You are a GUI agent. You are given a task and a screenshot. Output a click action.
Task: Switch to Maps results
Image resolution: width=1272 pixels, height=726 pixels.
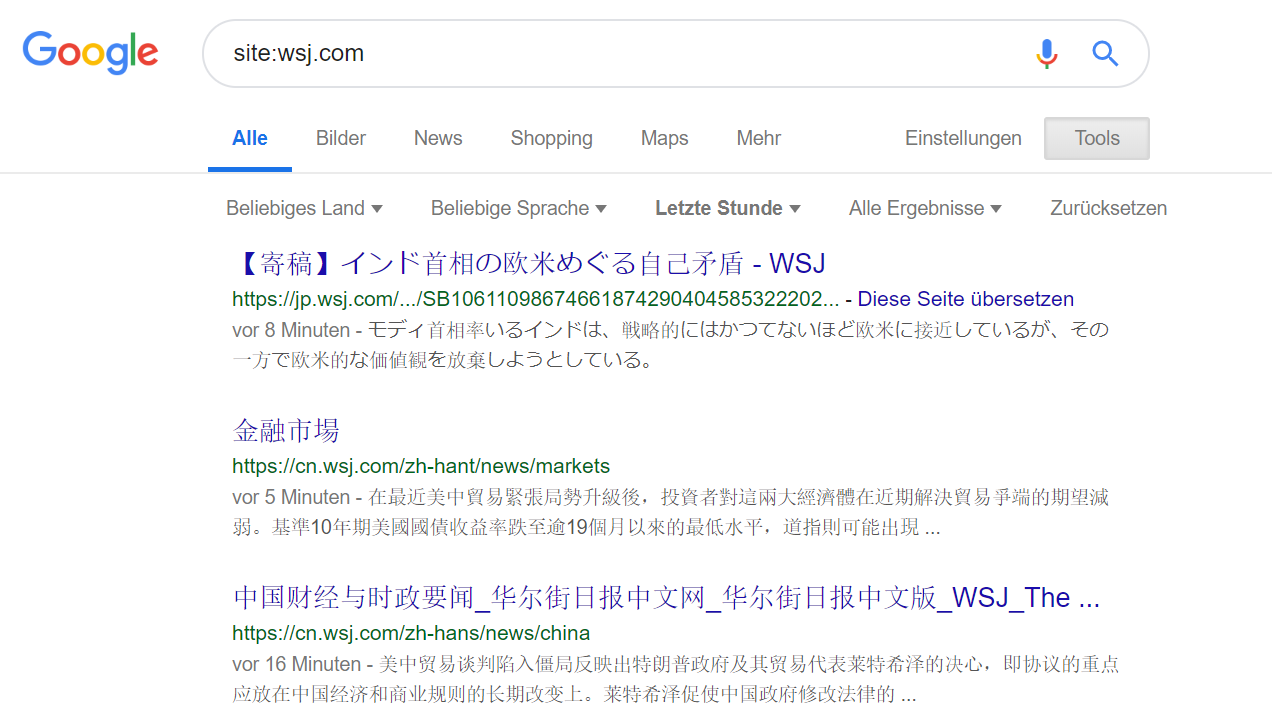[x=664, y=138]
